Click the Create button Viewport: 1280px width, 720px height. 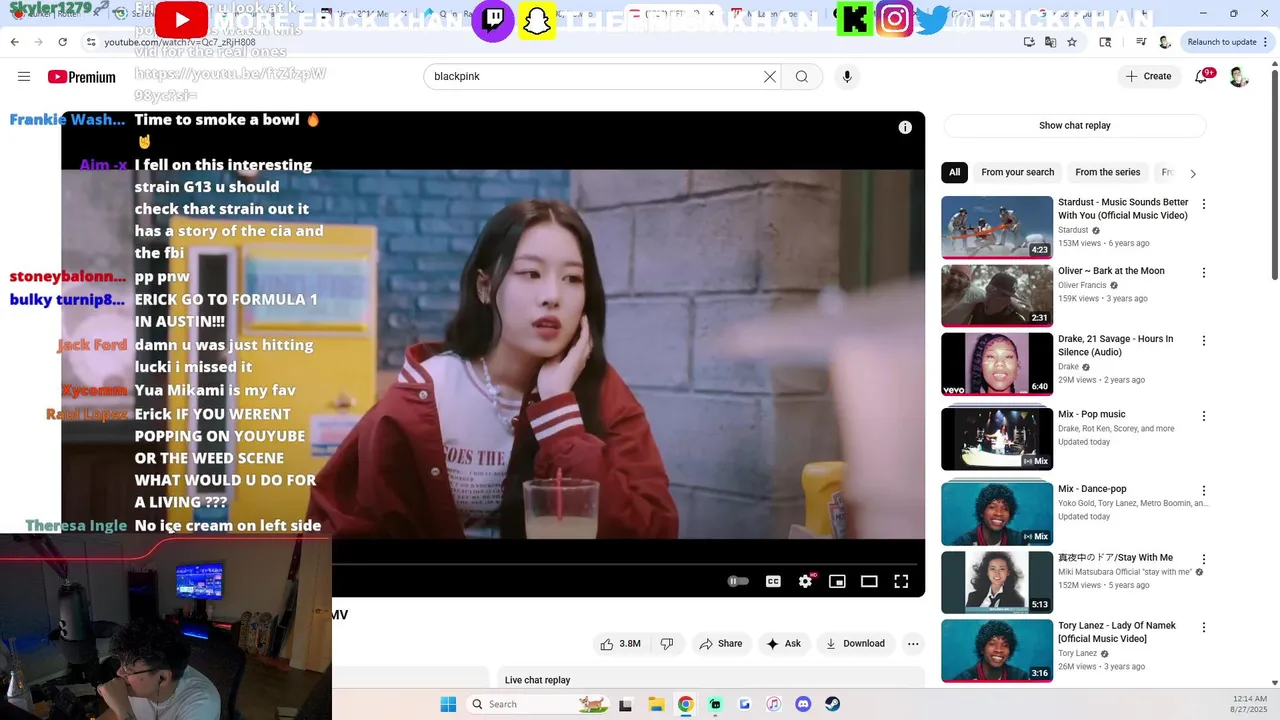pos(1147,76)
